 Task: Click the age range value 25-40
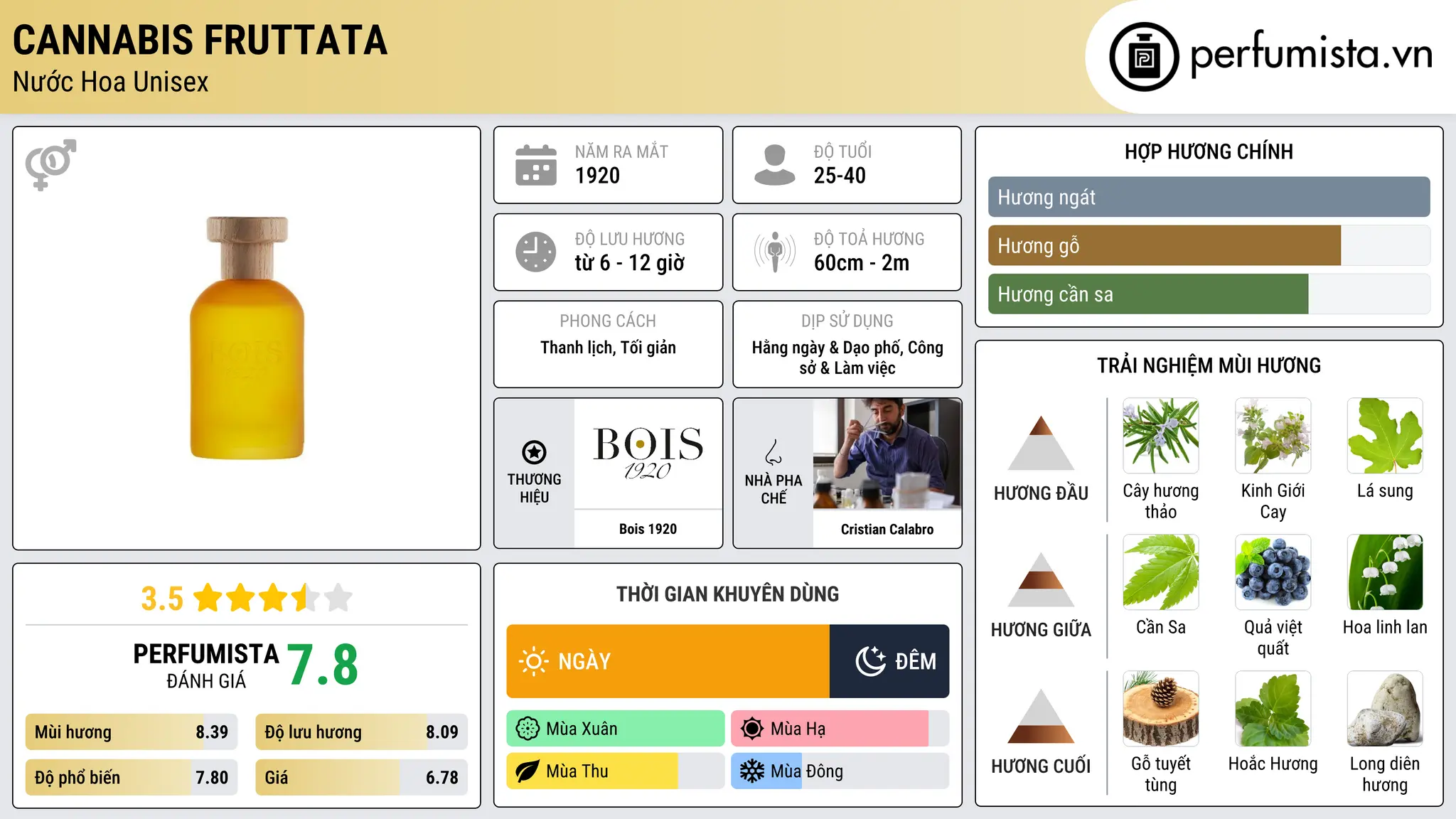pos(840,176)
